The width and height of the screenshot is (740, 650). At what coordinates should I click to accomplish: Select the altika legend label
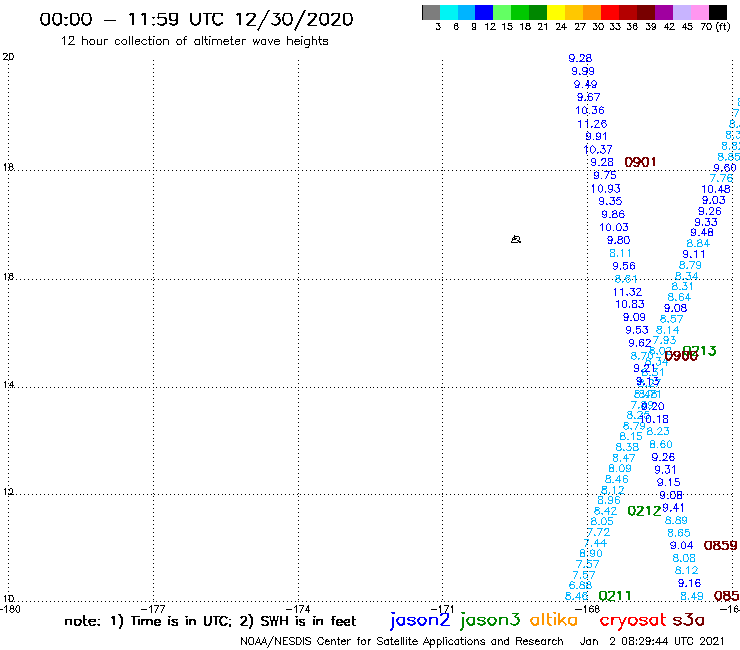tap(554, 620)
